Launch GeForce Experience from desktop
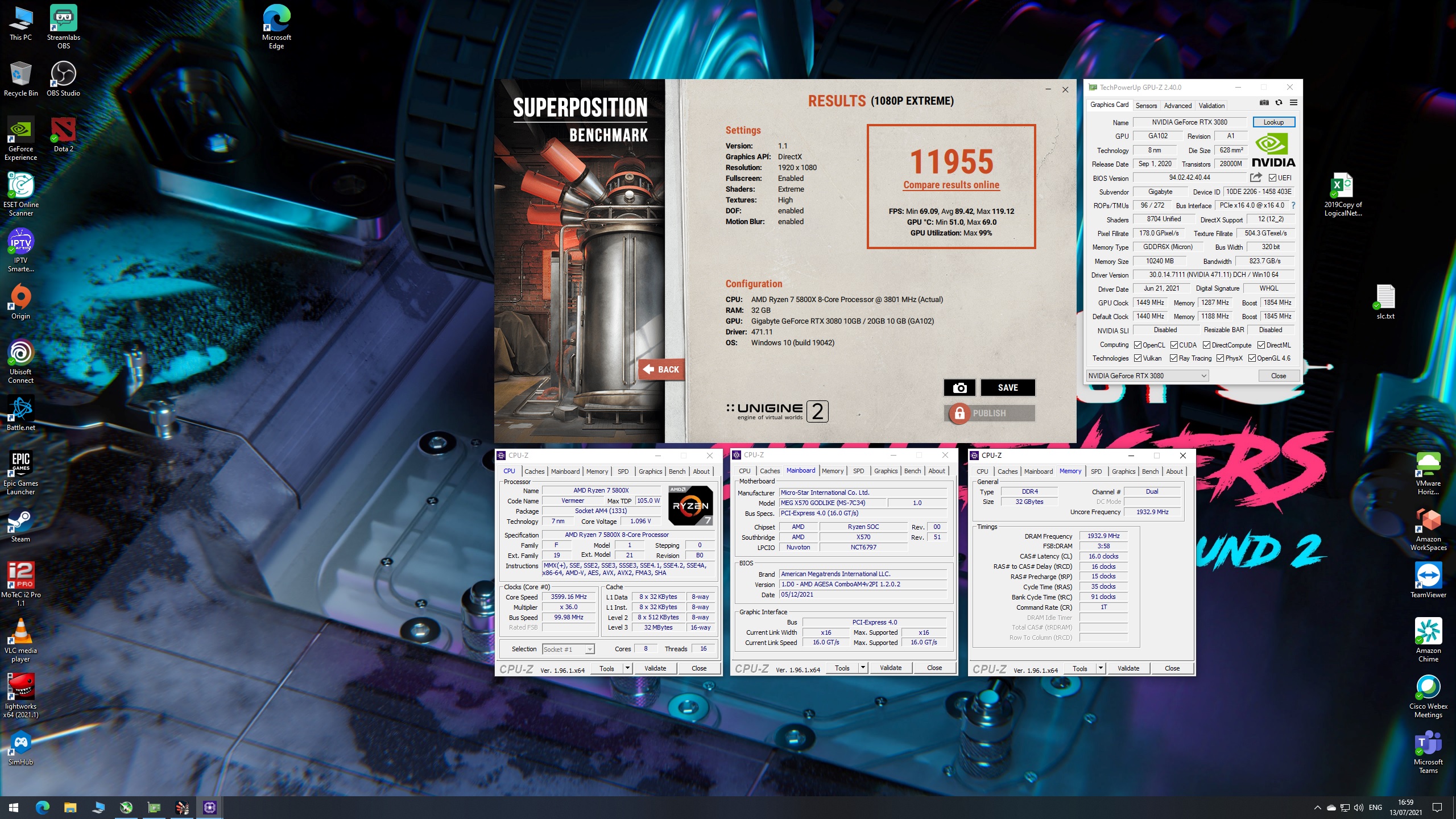This screenshot has width=1456, height=819. (21, 139)
